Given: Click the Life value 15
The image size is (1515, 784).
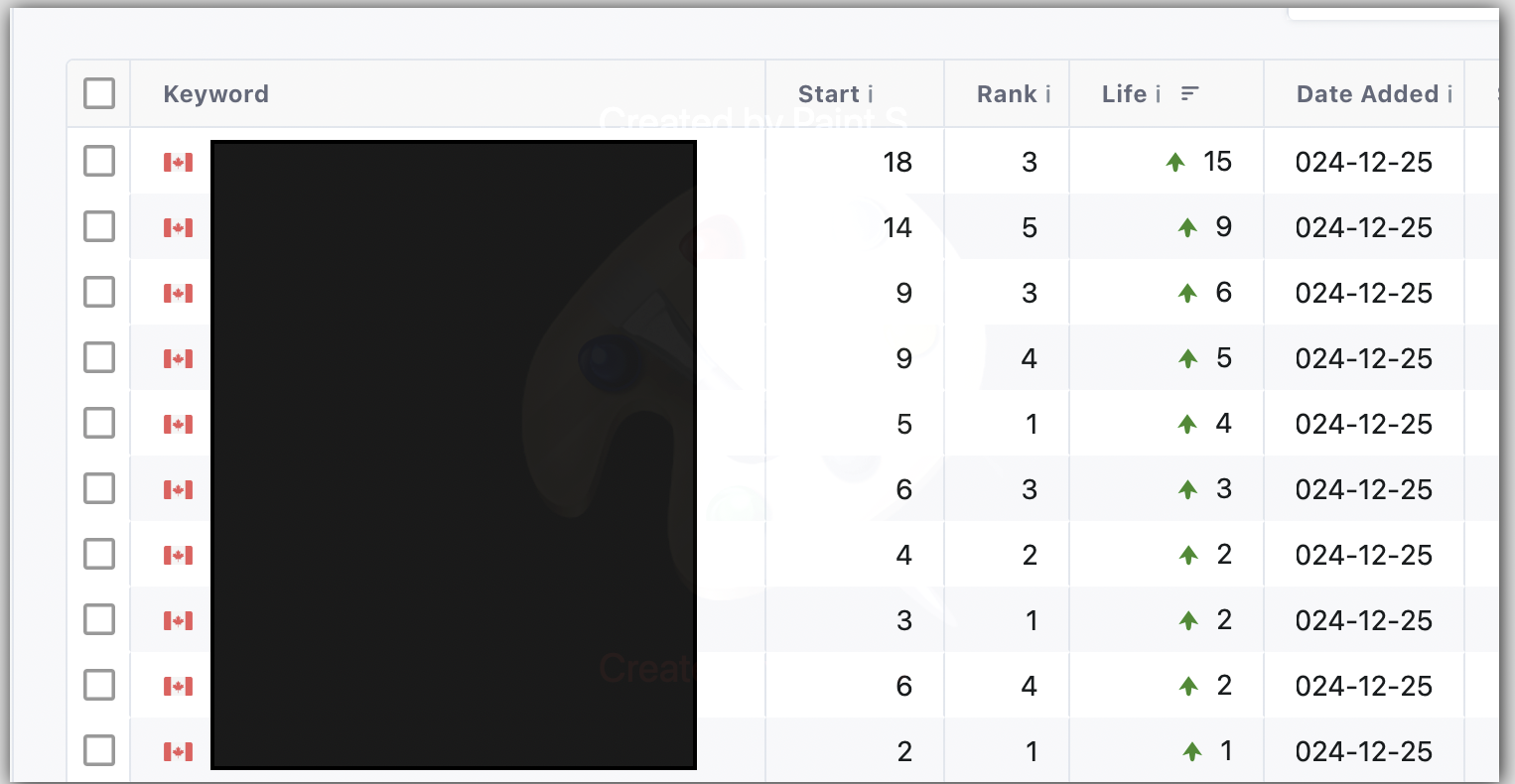Looking at the screenshot, I should 1218,162.
